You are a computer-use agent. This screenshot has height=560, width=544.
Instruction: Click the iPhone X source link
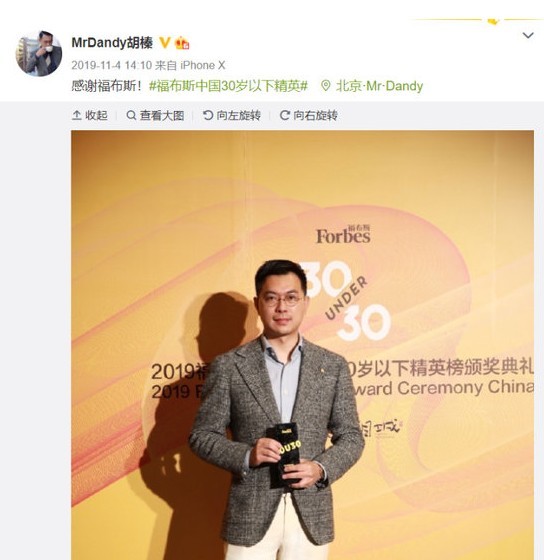[203, 65]
